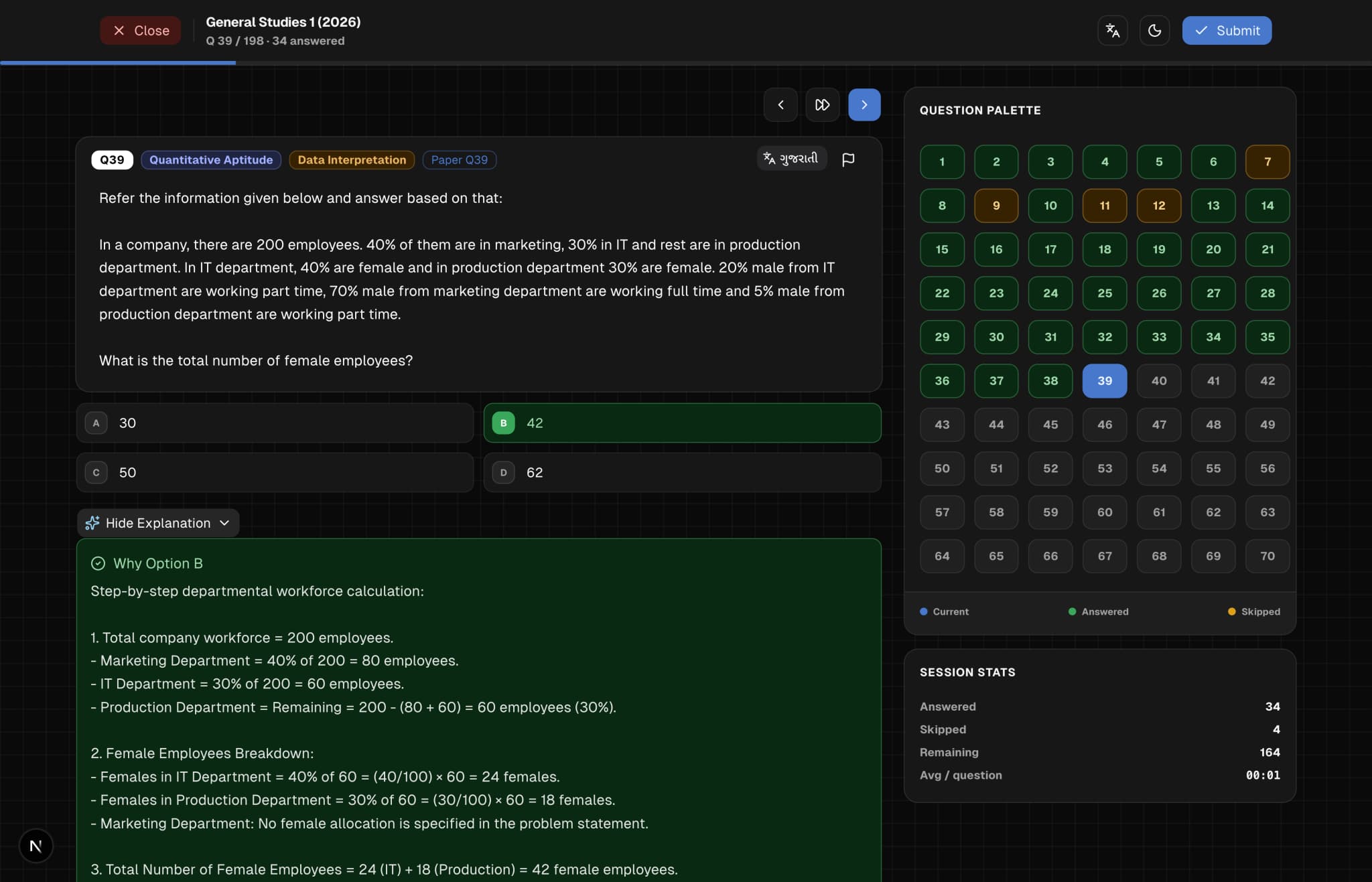
Task: Jump to question 70 in palette
Action: point(1267,557)
